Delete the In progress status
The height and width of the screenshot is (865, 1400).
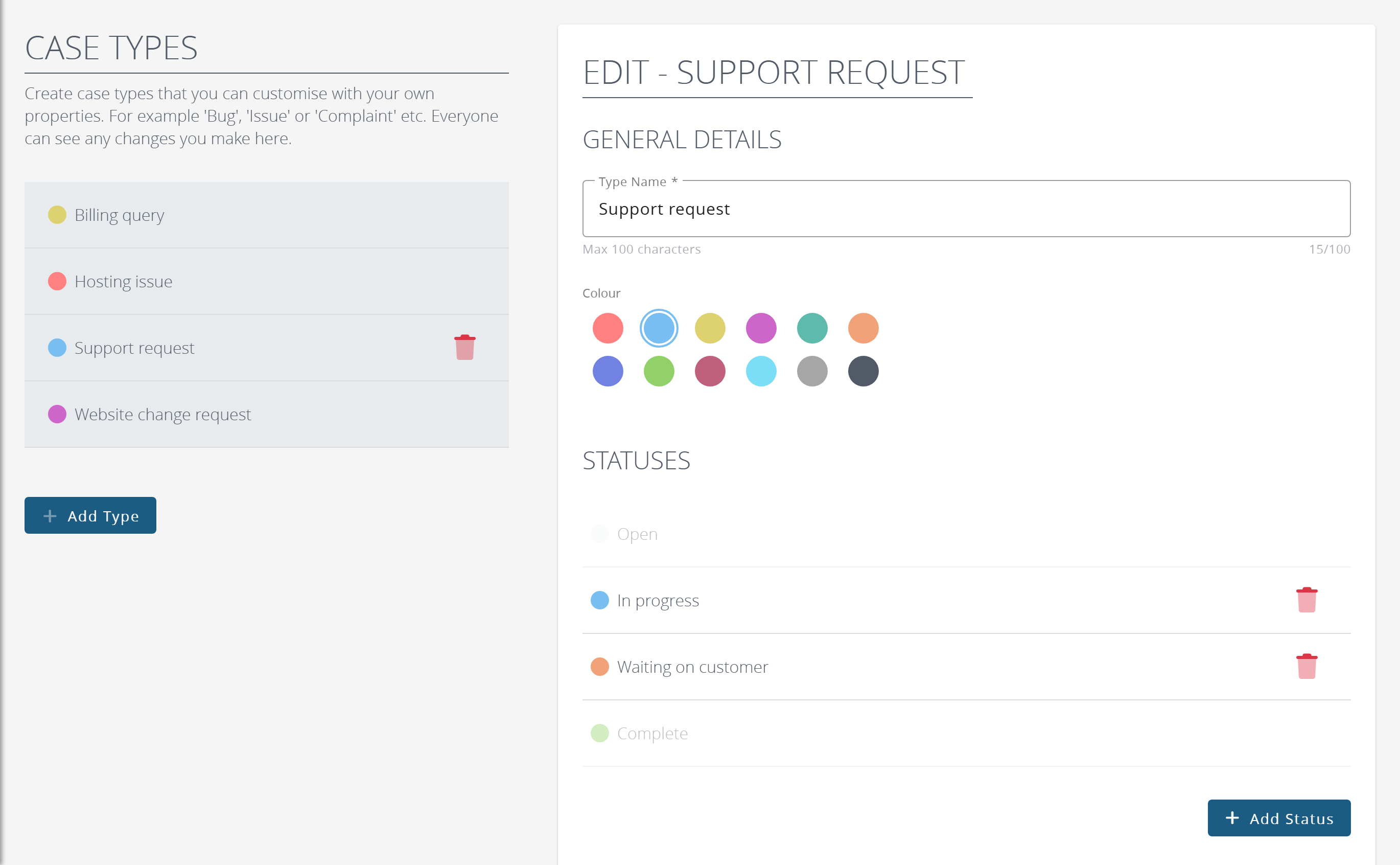tap(1307, 600)
